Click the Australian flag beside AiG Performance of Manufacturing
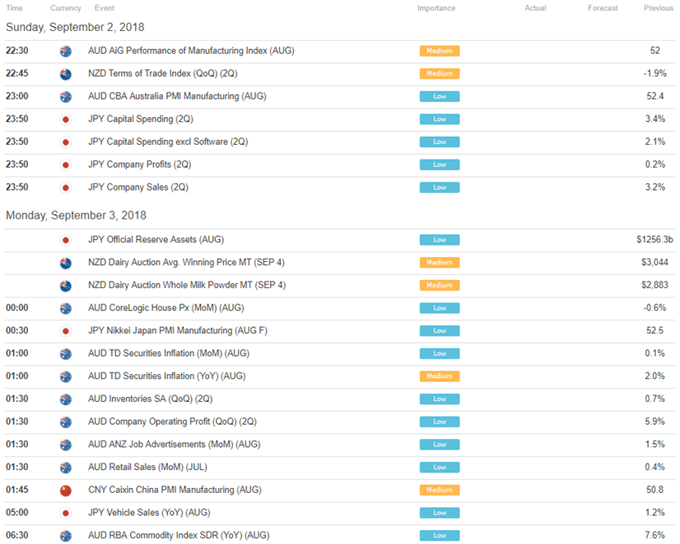Viewport: 680px width, 544px height. tap(65, 51)
